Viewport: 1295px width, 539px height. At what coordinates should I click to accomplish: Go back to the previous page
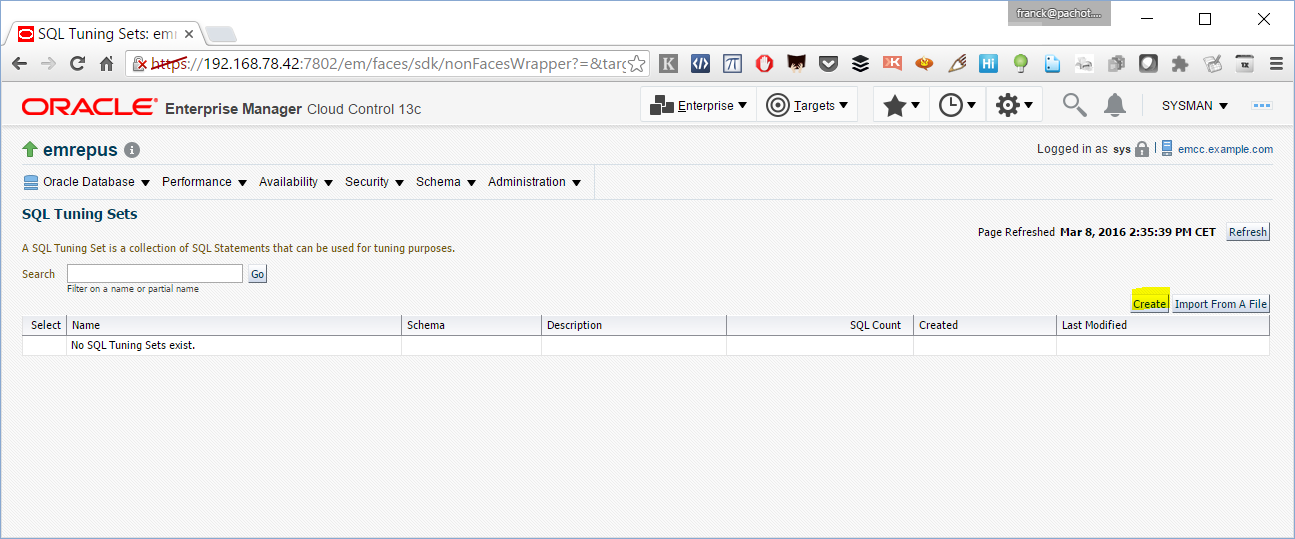coord(19,63)
